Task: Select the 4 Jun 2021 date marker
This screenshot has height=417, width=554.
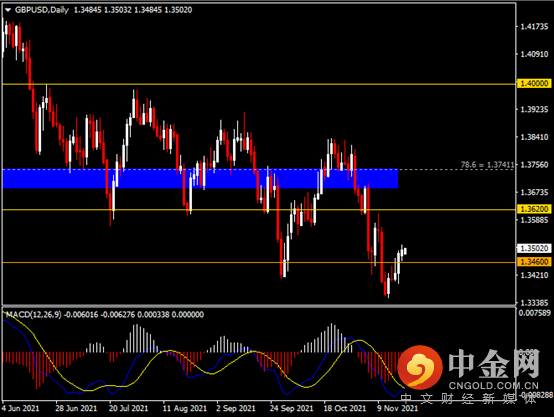Action: click(x=20, y=409)
